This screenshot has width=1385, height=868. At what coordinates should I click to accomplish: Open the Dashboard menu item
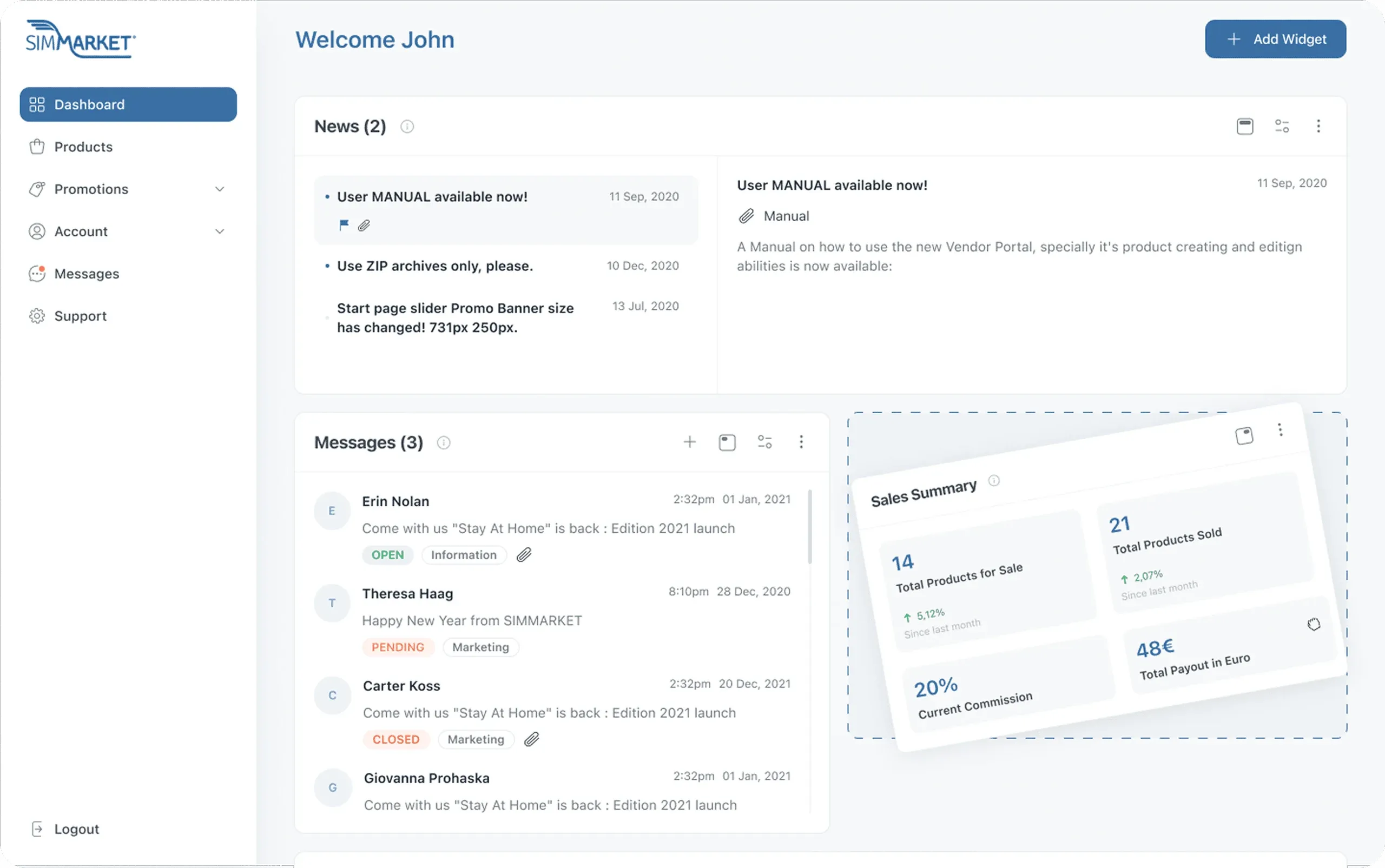(128, 104)
